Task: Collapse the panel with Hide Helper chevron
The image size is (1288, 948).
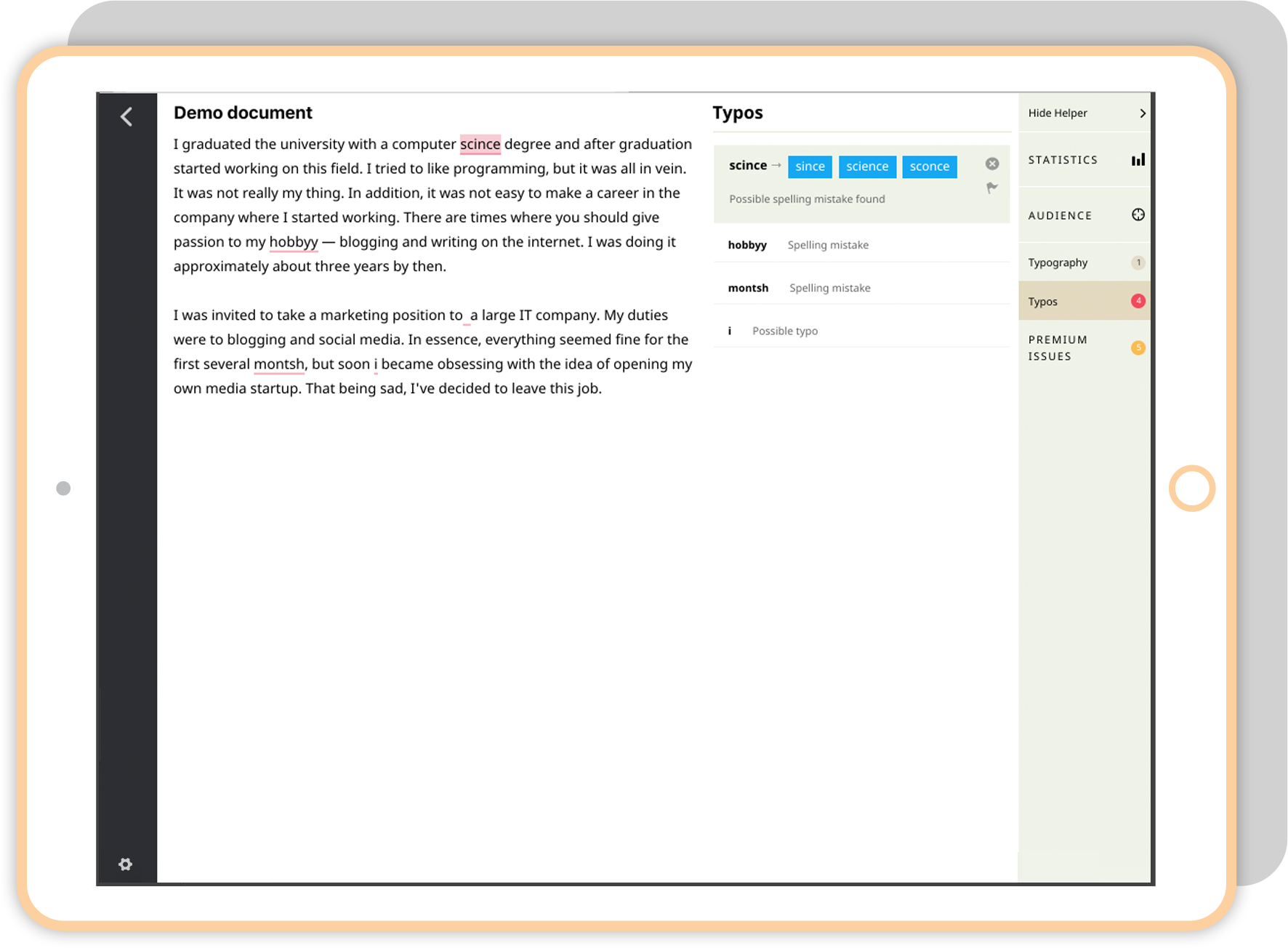Action: coord(1142,113)
